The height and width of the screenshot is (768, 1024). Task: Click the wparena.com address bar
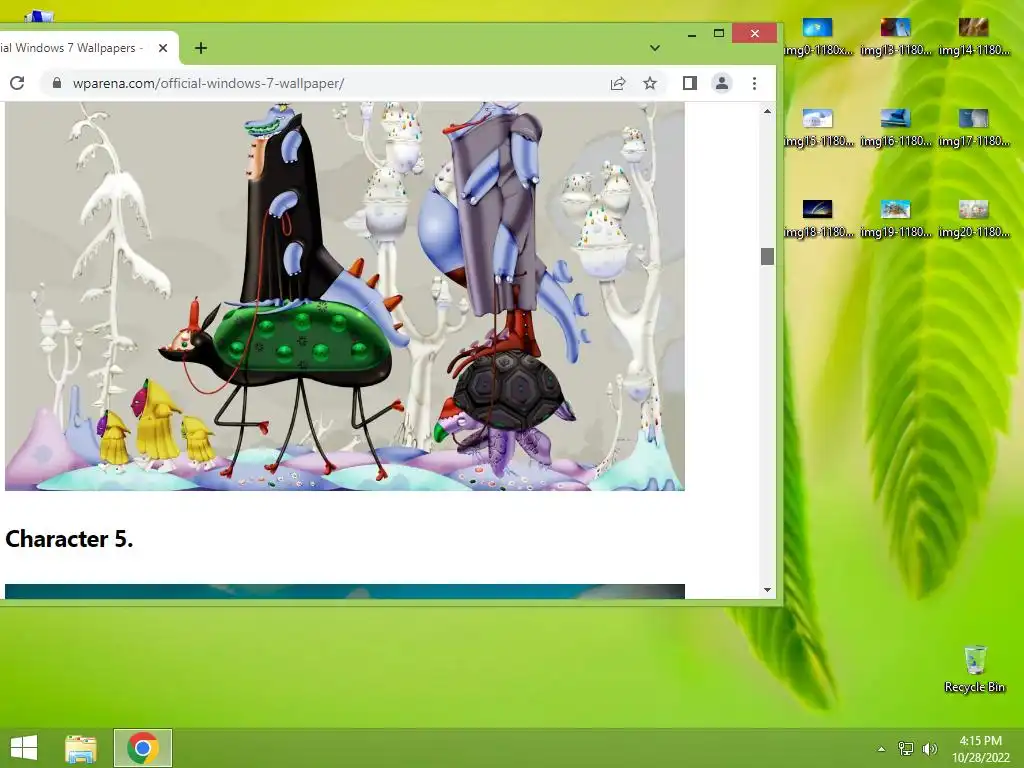point(327,83)
